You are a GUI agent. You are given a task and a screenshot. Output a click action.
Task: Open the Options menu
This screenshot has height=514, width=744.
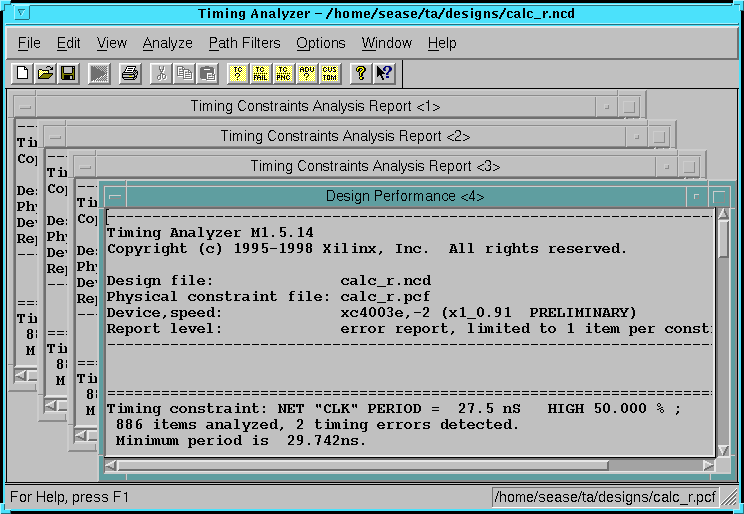(x=320, y=43)
